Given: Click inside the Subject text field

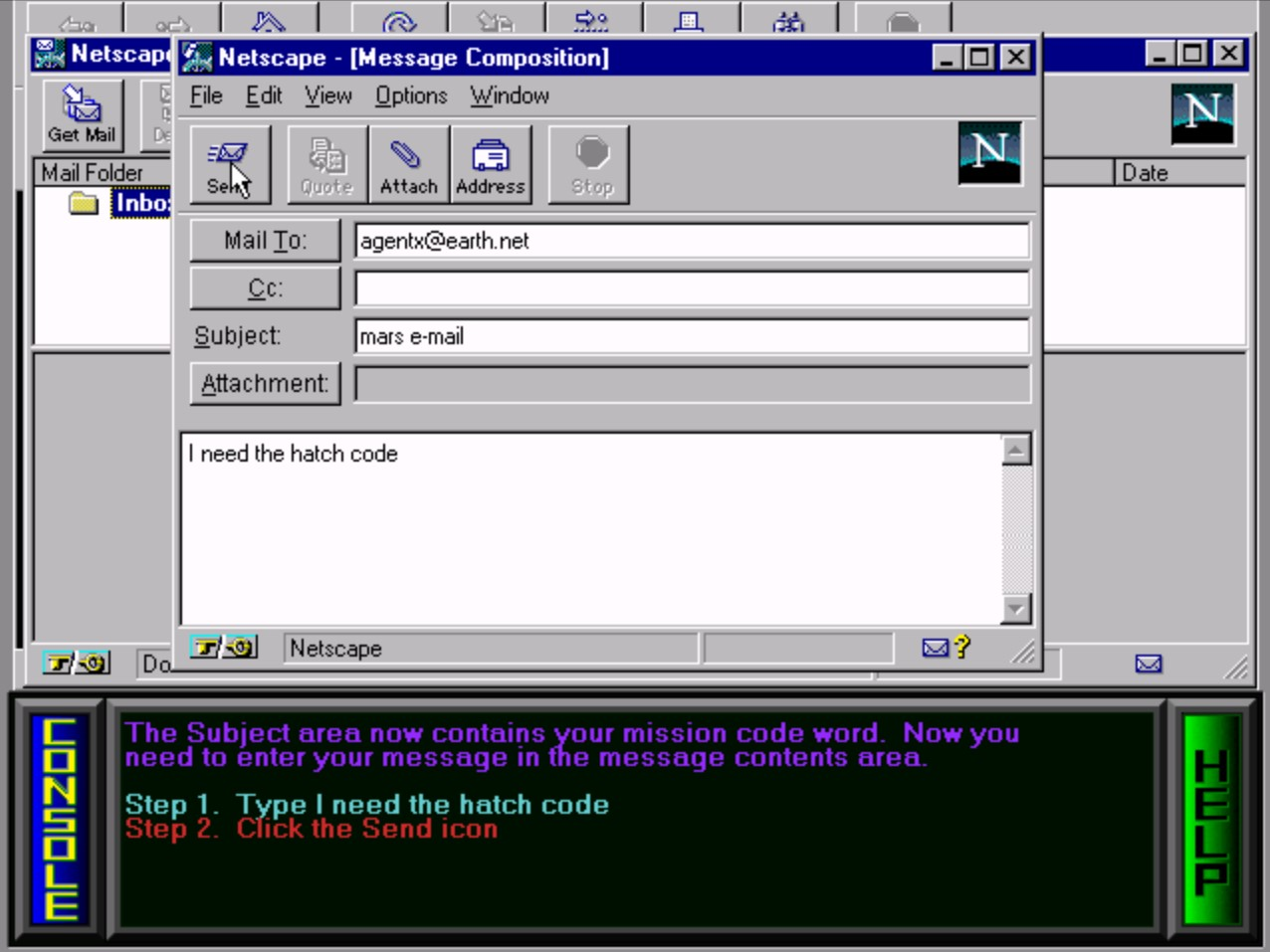Looking at the screenshot, I should 692,336.
